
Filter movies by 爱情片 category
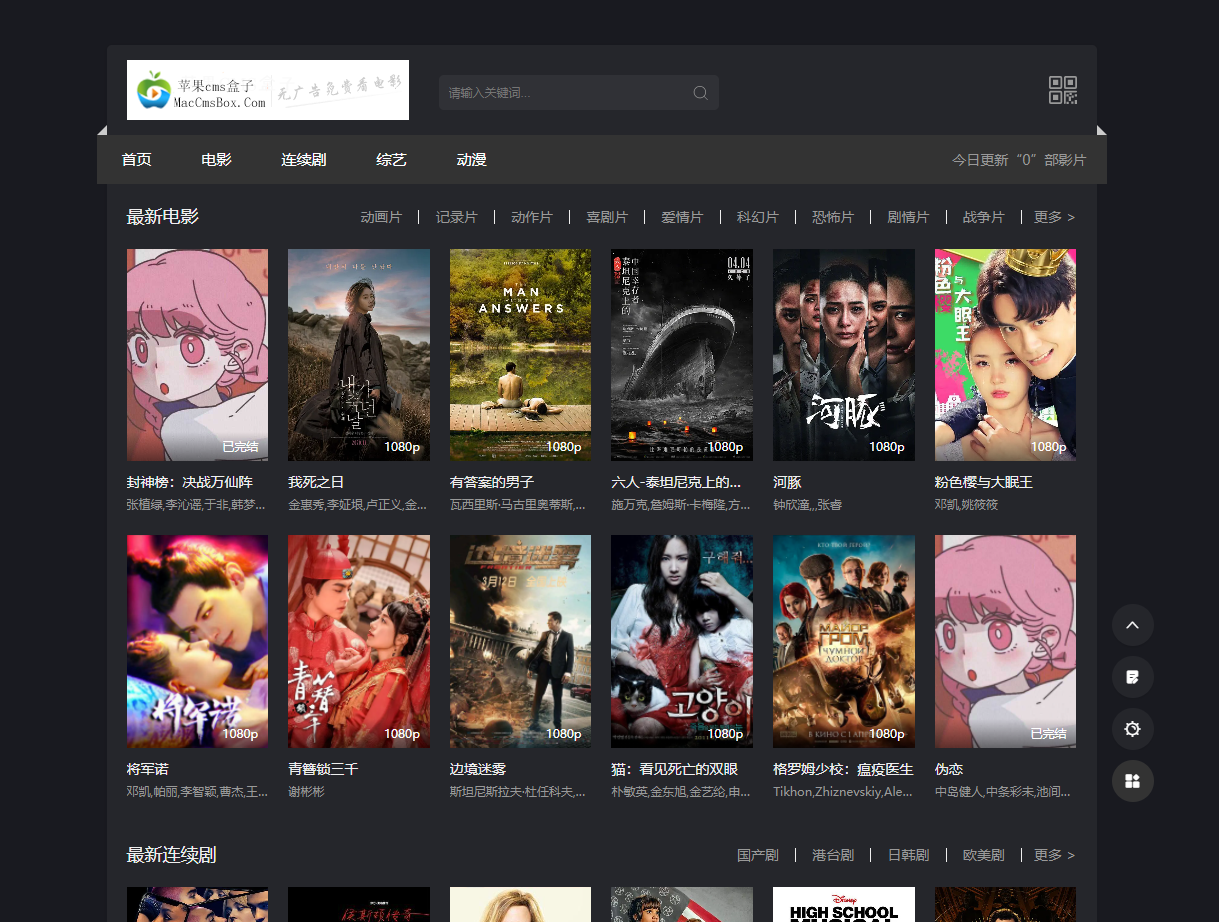(x=682, y=217)
